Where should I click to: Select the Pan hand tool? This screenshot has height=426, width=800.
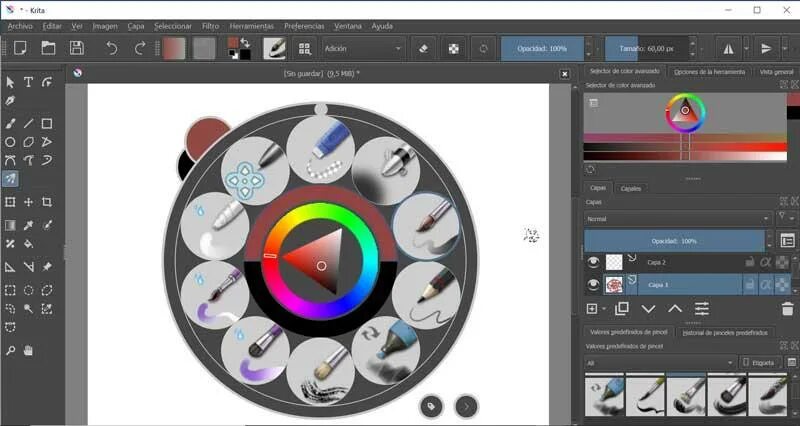click(29, 350)
